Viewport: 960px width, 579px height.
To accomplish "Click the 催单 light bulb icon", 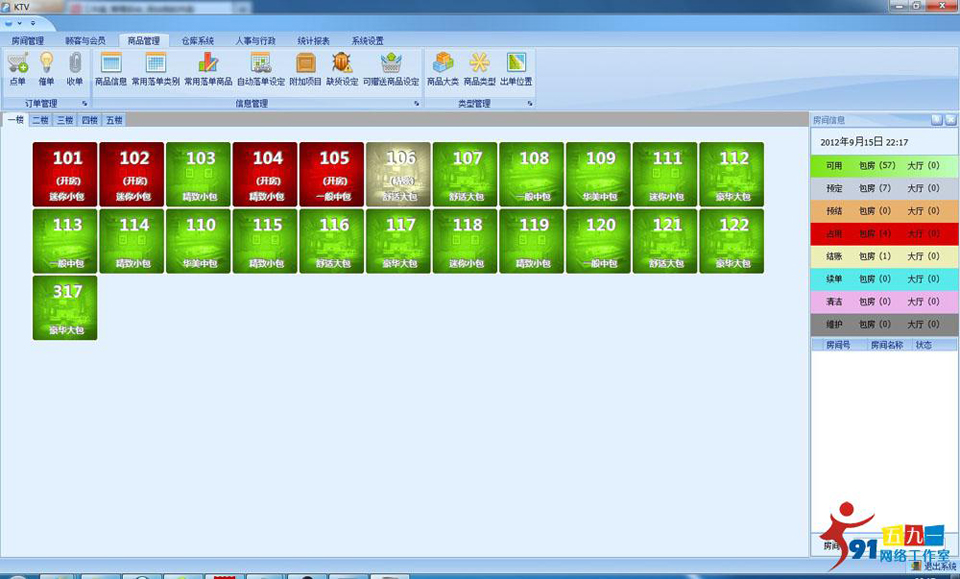I will [x=46, y=68].
